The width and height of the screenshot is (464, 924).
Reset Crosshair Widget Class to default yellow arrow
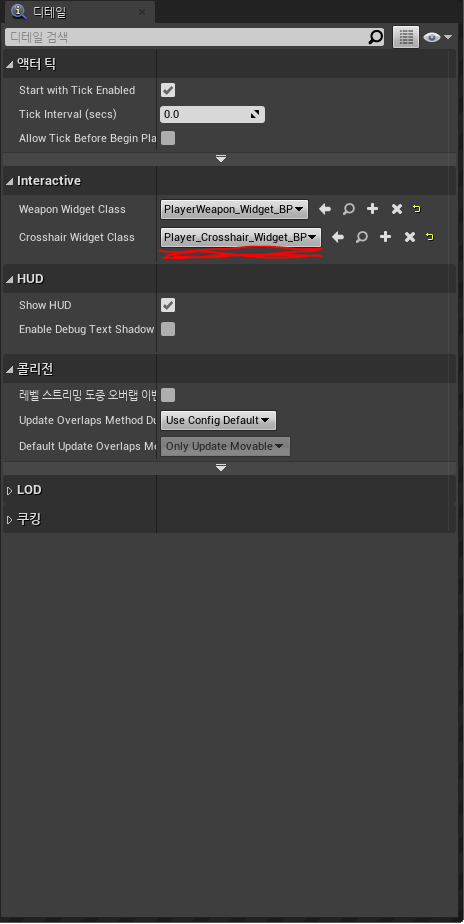click(x=430, y=237)
